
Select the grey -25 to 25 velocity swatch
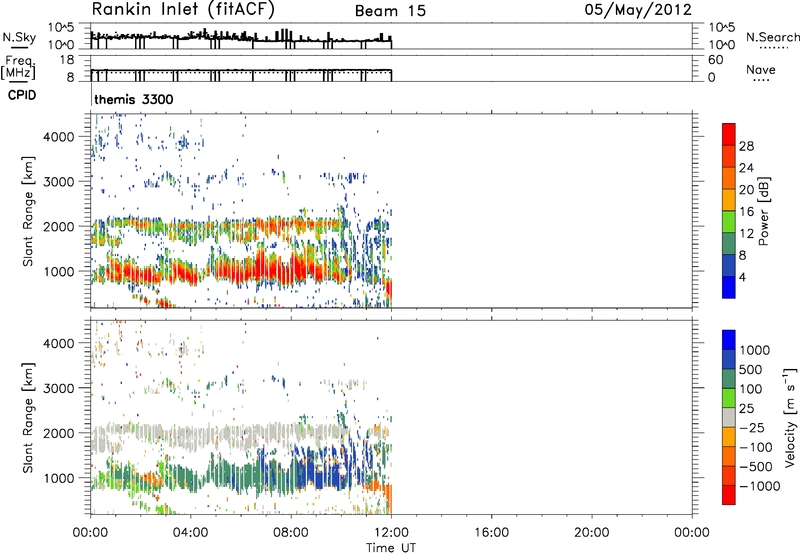pos(729,418)
